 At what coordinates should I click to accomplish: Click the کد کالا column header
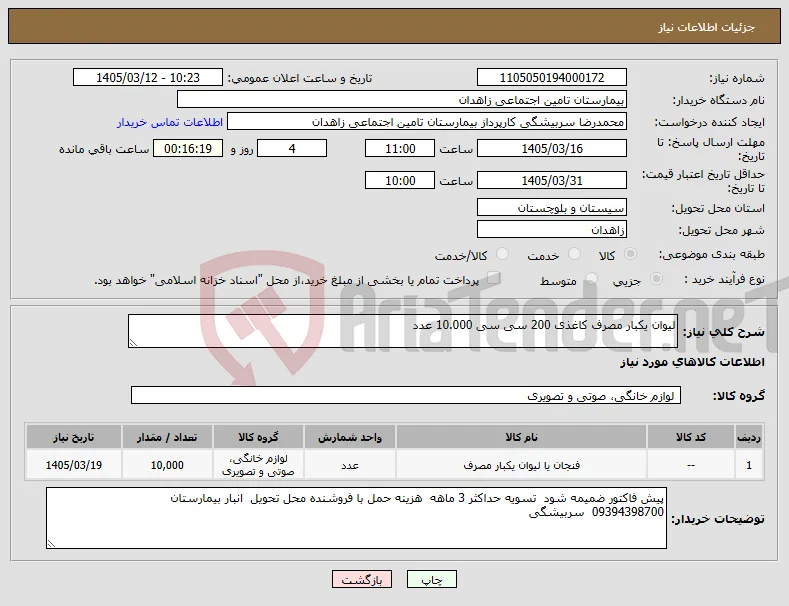tap(690, 437)
